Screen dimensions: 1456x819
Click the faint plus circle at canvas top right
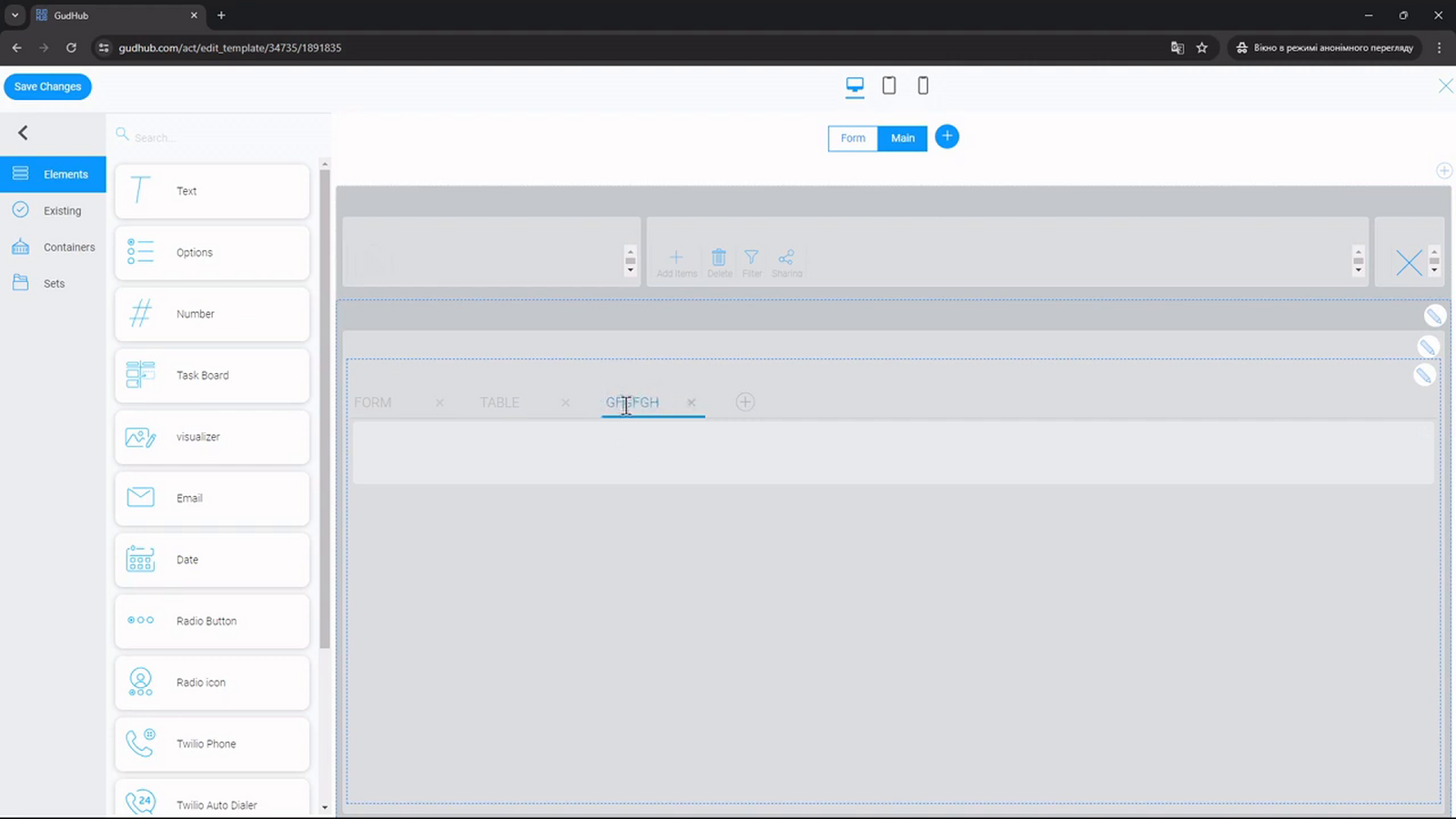[1444, 171]
